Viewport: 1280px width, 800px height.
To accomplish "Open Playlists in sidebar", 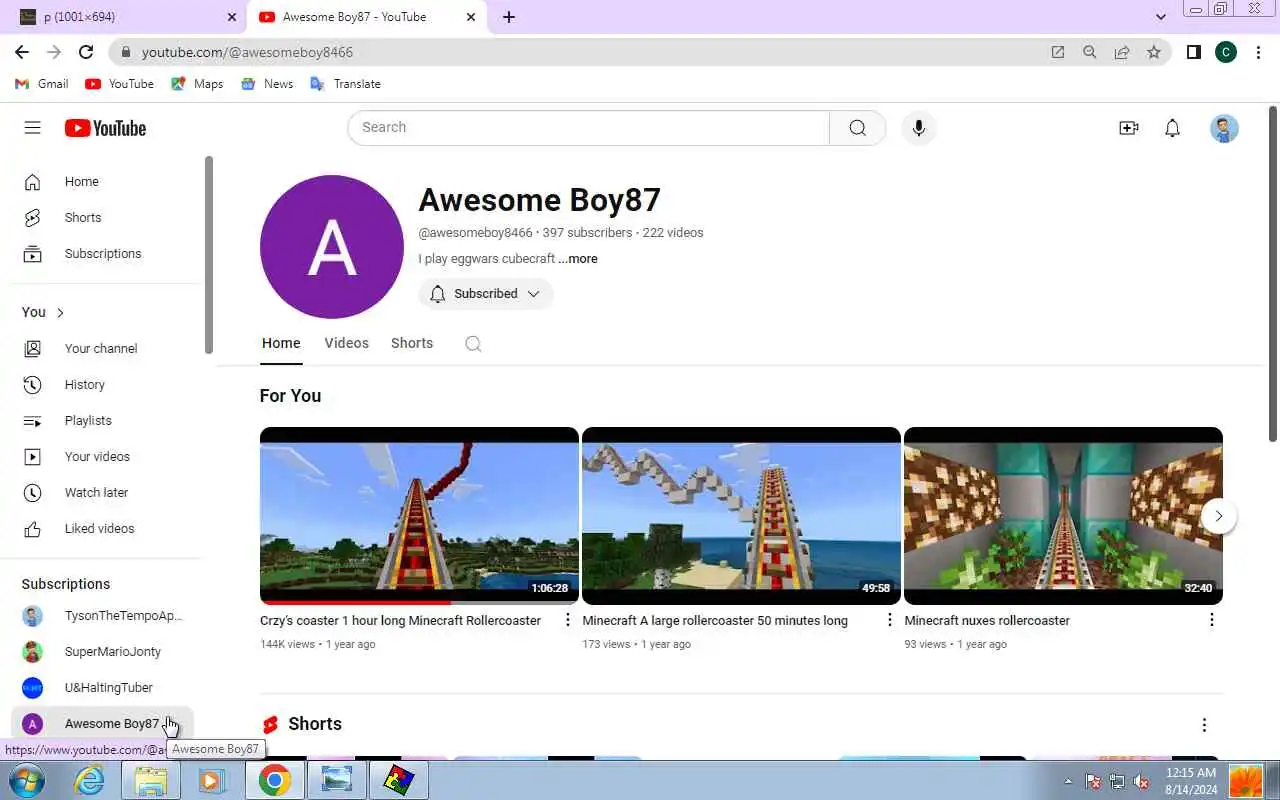I will [106, 421].
